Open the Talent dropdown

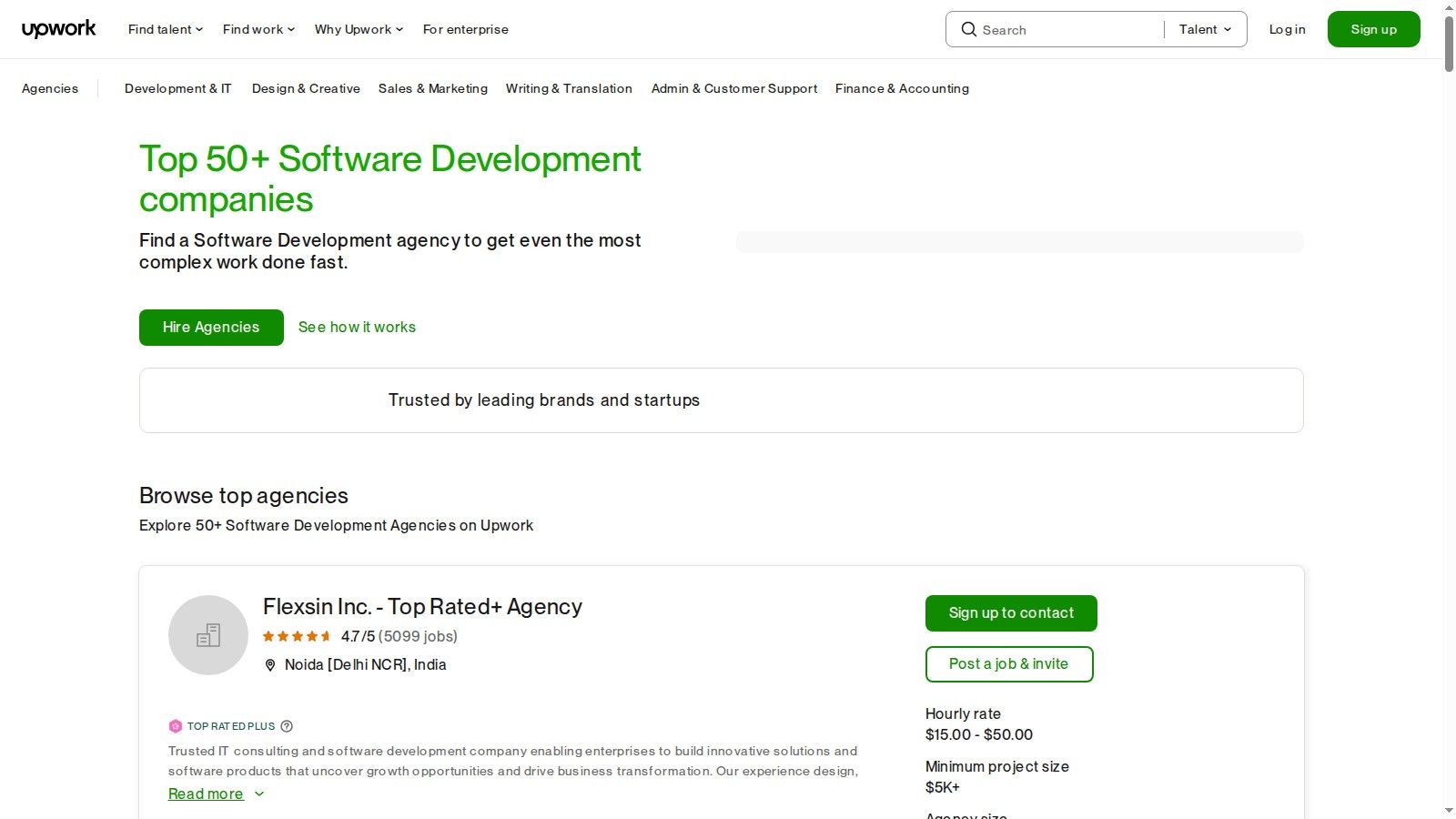[x=1204, y=29]
